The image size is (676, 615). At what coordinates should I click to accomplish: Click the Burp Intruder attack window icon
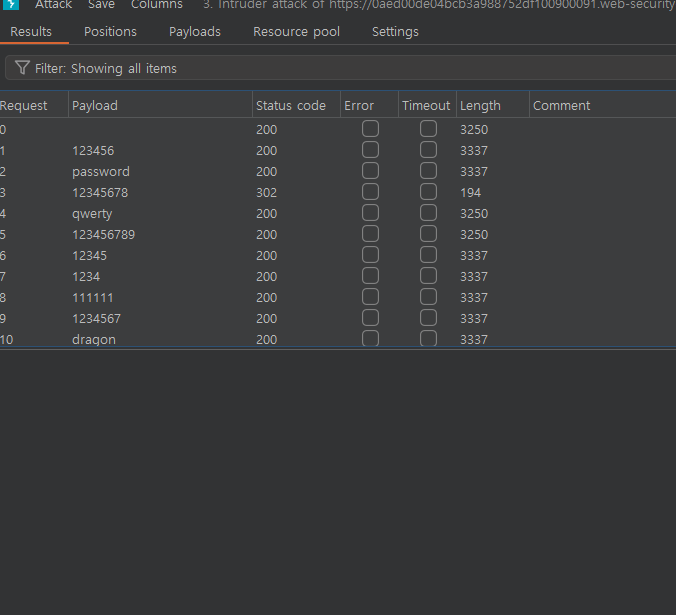11,4
